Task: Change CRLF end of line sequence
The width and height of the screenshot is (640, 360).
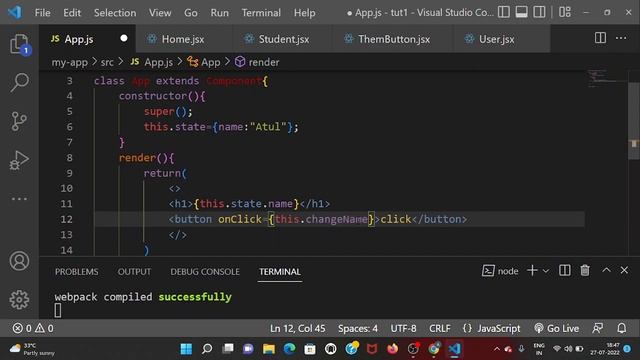Action: click(x=440, y=329)
